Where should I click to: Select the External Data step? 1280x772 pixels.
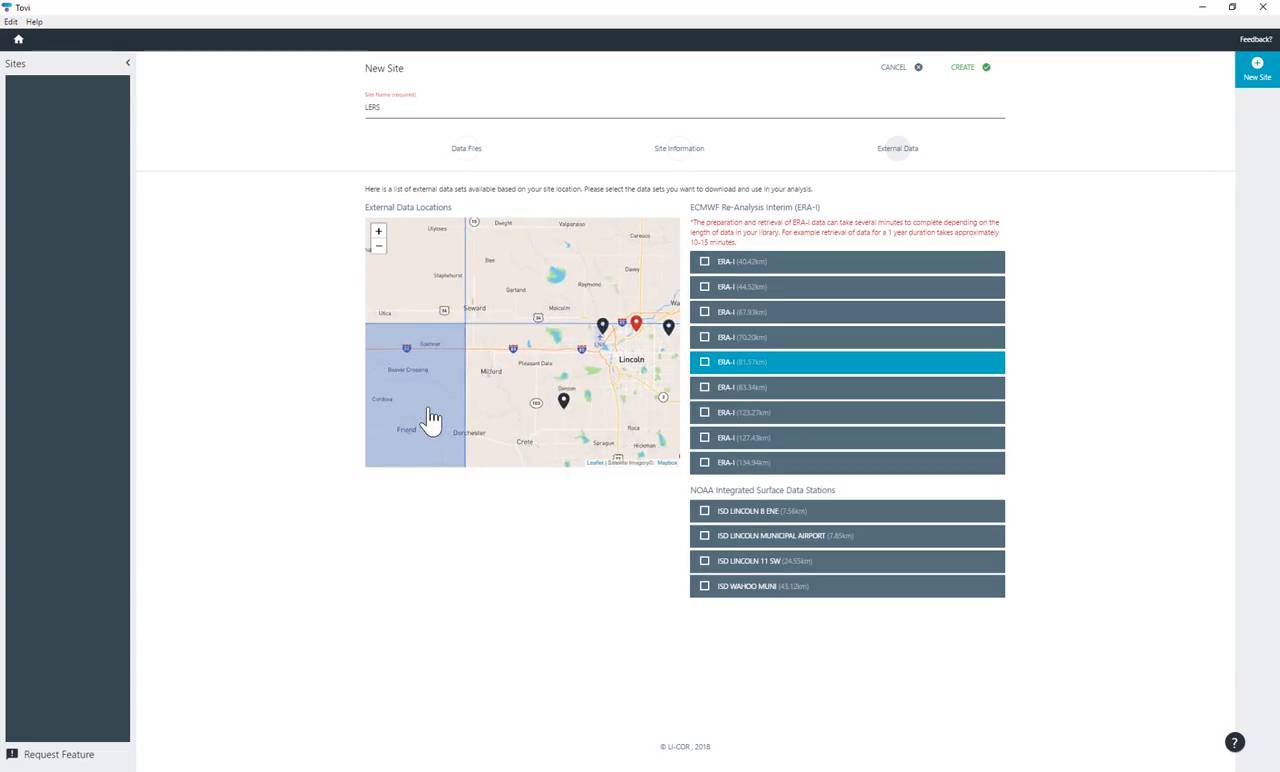(897, 148)
